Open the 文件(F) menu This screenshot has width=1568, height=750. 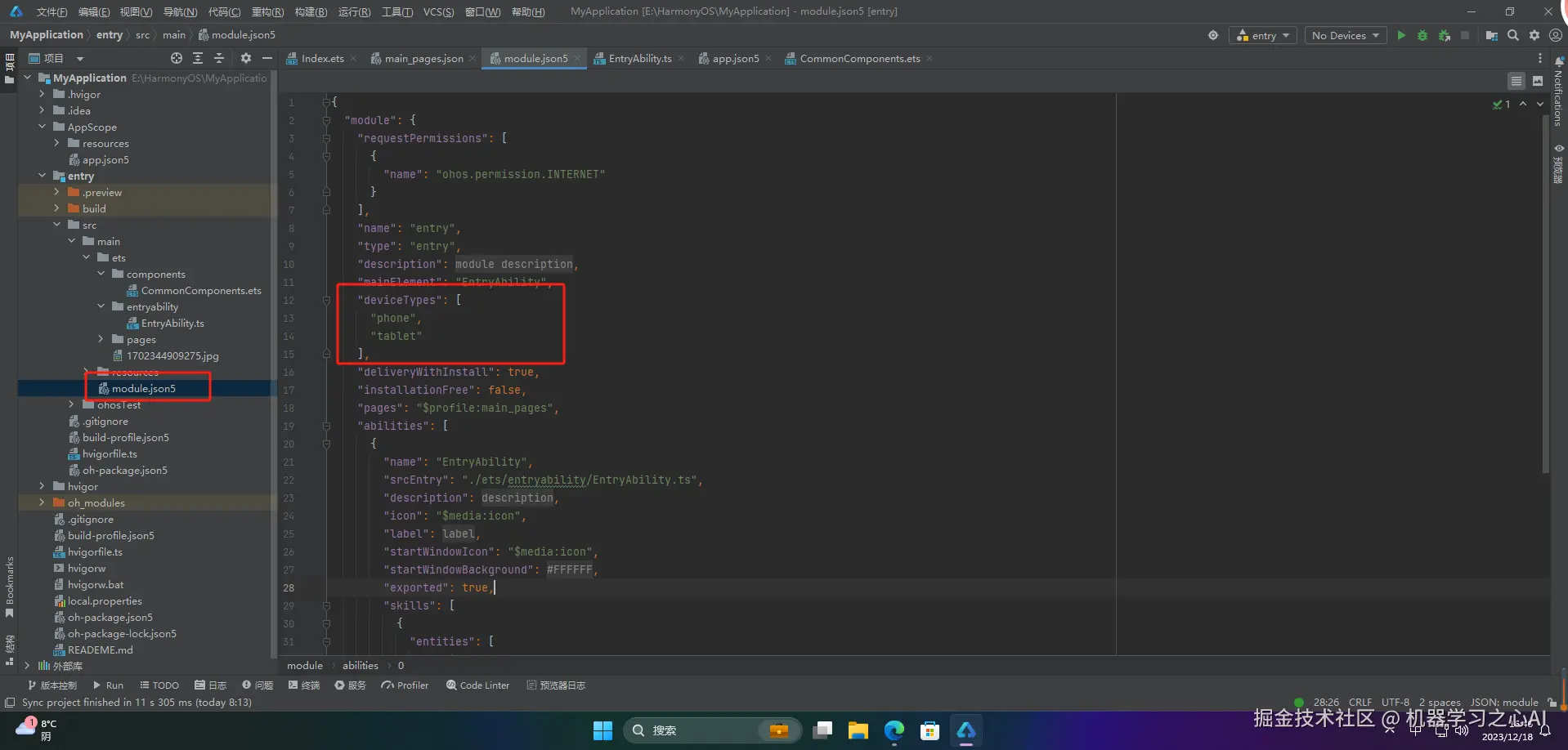click(52, 11)
